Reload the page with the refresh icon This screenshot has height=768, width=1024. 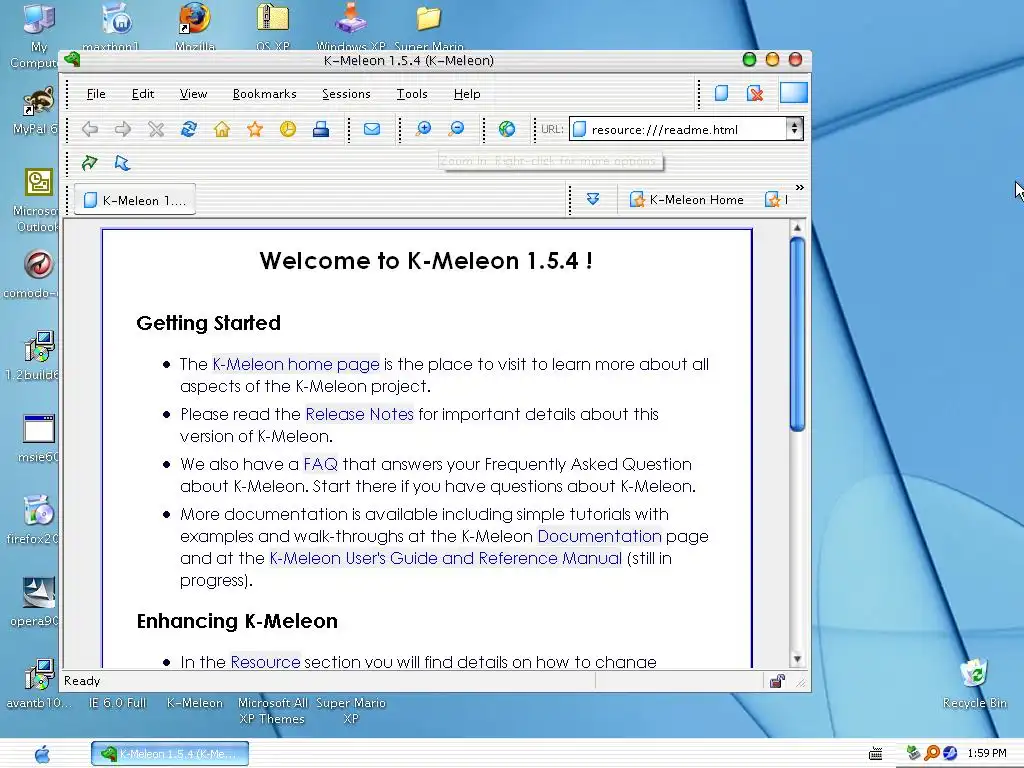(x=189, y=129)
